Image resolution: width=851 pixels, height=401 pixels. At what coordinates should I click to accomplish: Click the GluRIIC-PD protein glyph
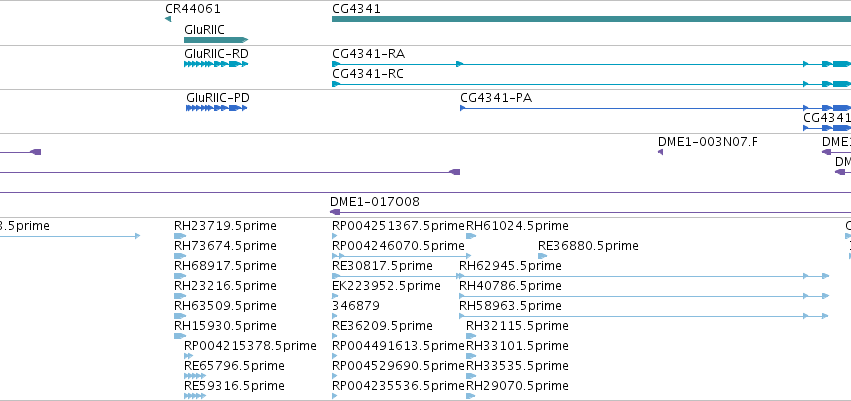coord(217,108)
